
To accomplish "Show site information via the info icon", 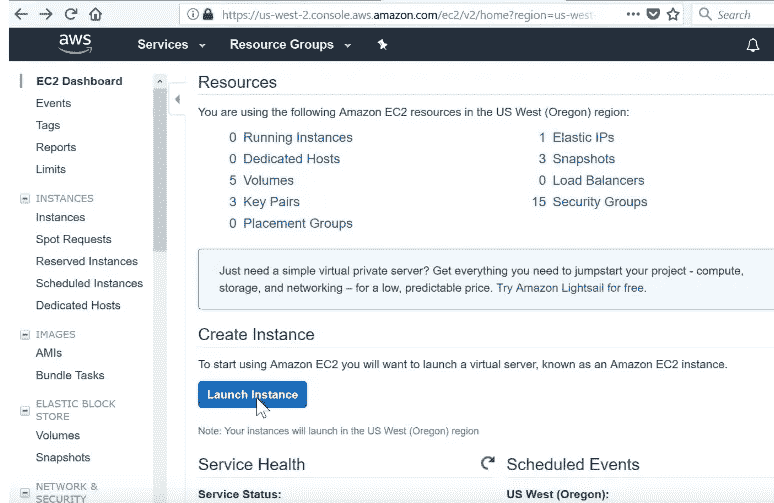I will pos(193,14).
